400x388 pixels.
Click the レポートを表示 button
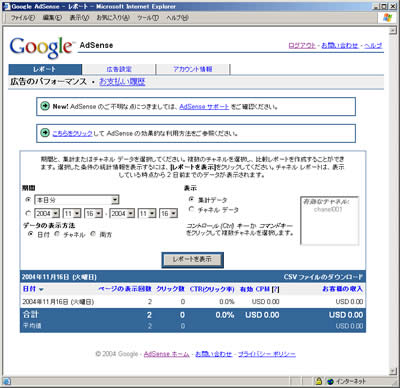(x=192, y=259)
